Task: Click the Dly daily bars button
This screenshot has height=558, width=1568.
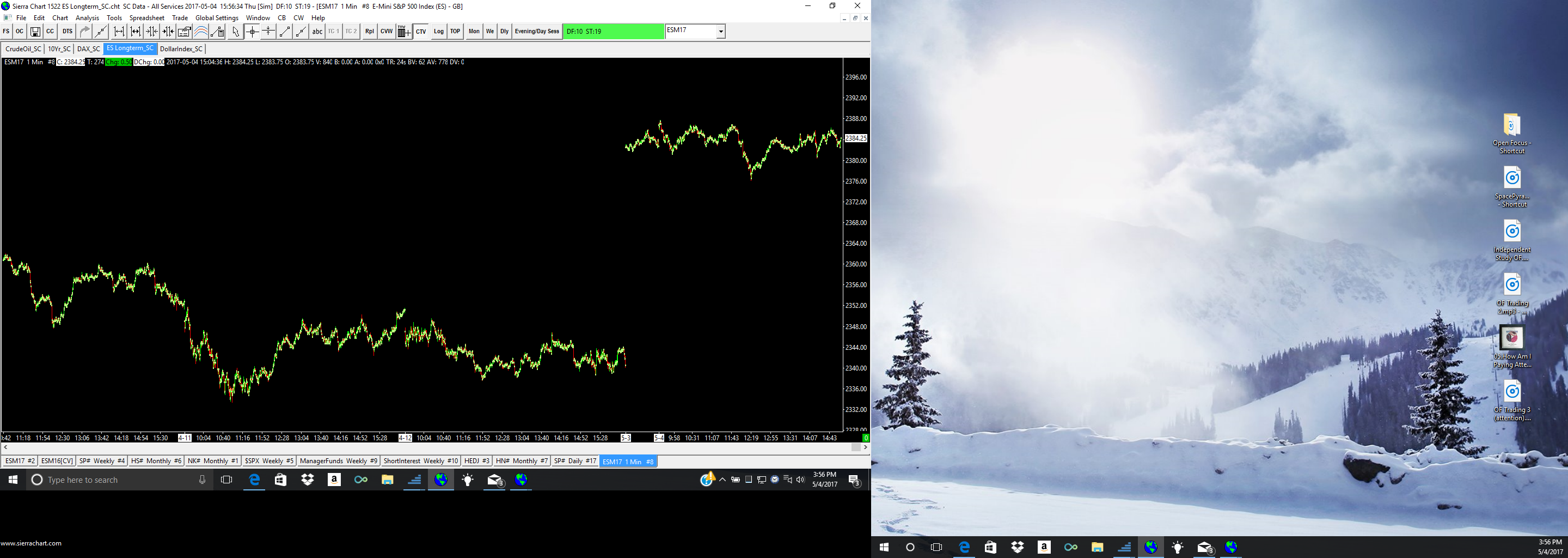Action: pos(504,32)
